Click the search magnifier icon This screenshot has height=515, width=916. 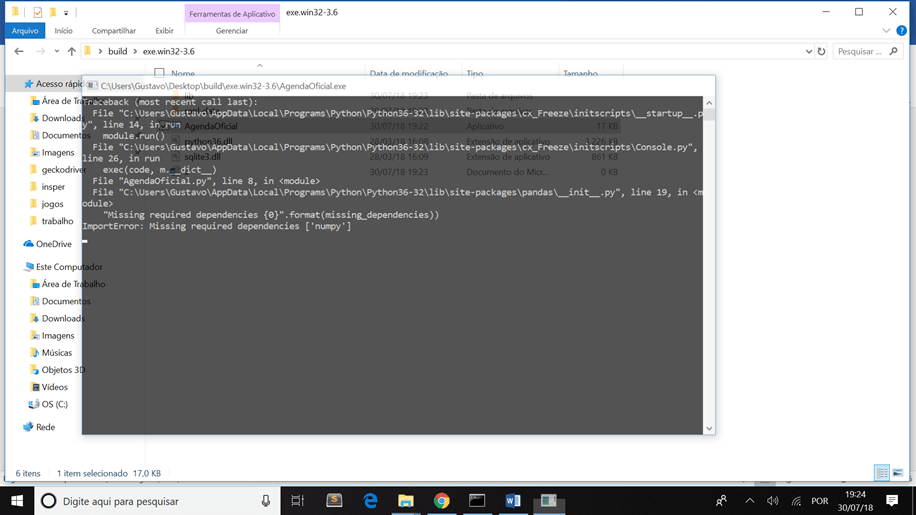pos(893,51)
